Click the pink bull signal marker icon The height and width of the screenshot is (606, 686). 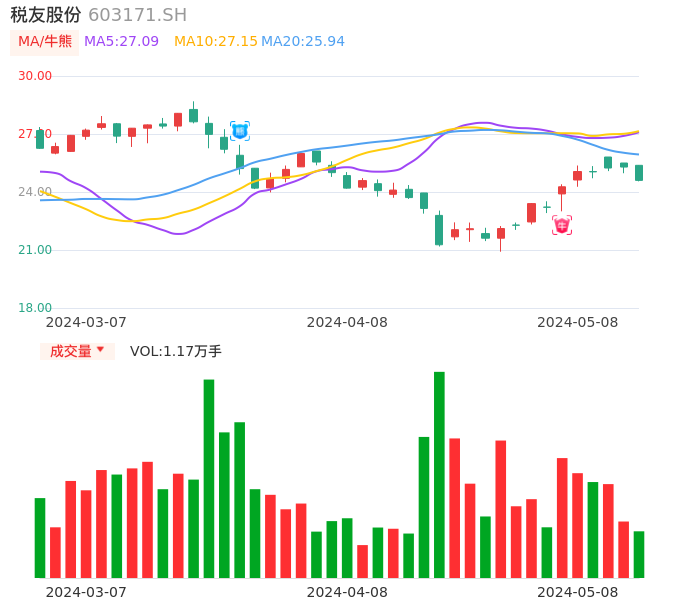(562, 225)
